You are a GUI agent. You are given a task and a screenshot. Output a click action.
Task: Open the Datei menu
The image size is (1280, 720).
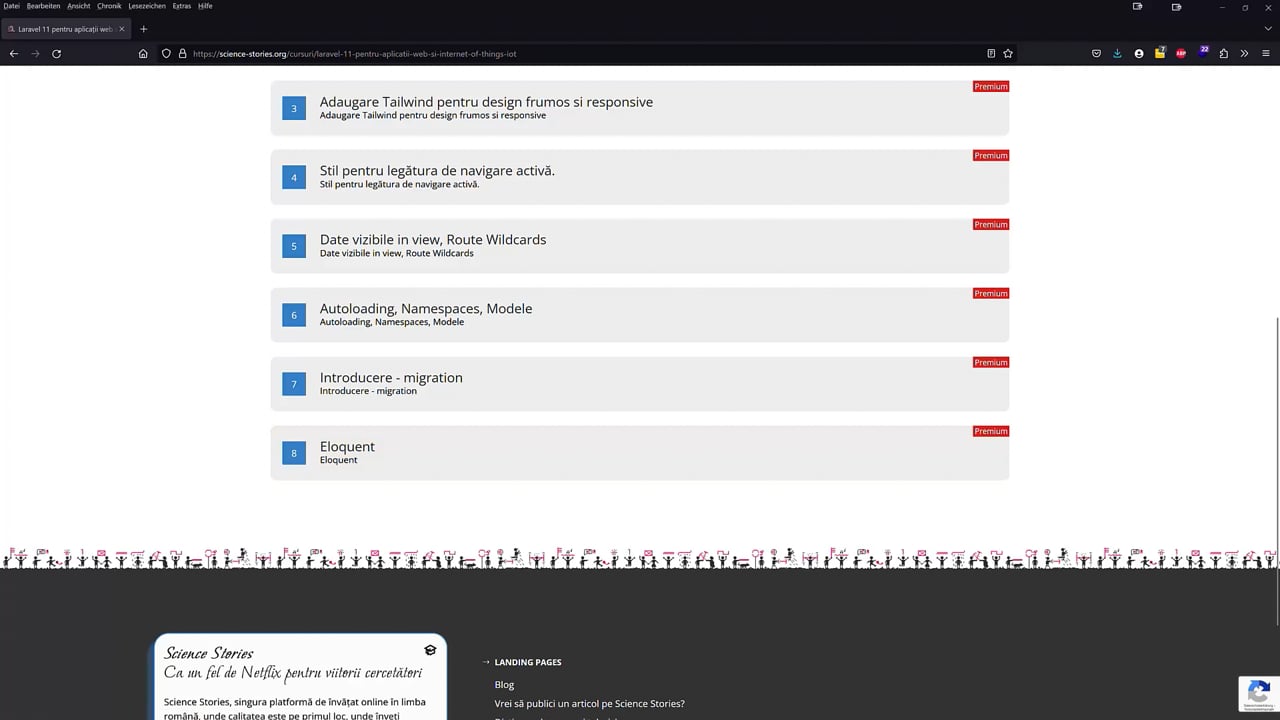coord(12,6)
